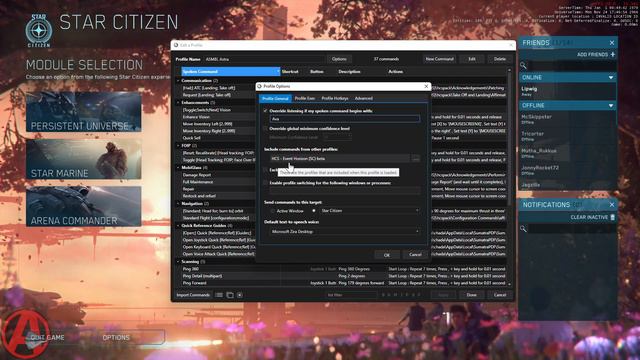Screen dimensions: 640x360
Task: Select the Profile General tab
Action: tap(275, 98)
